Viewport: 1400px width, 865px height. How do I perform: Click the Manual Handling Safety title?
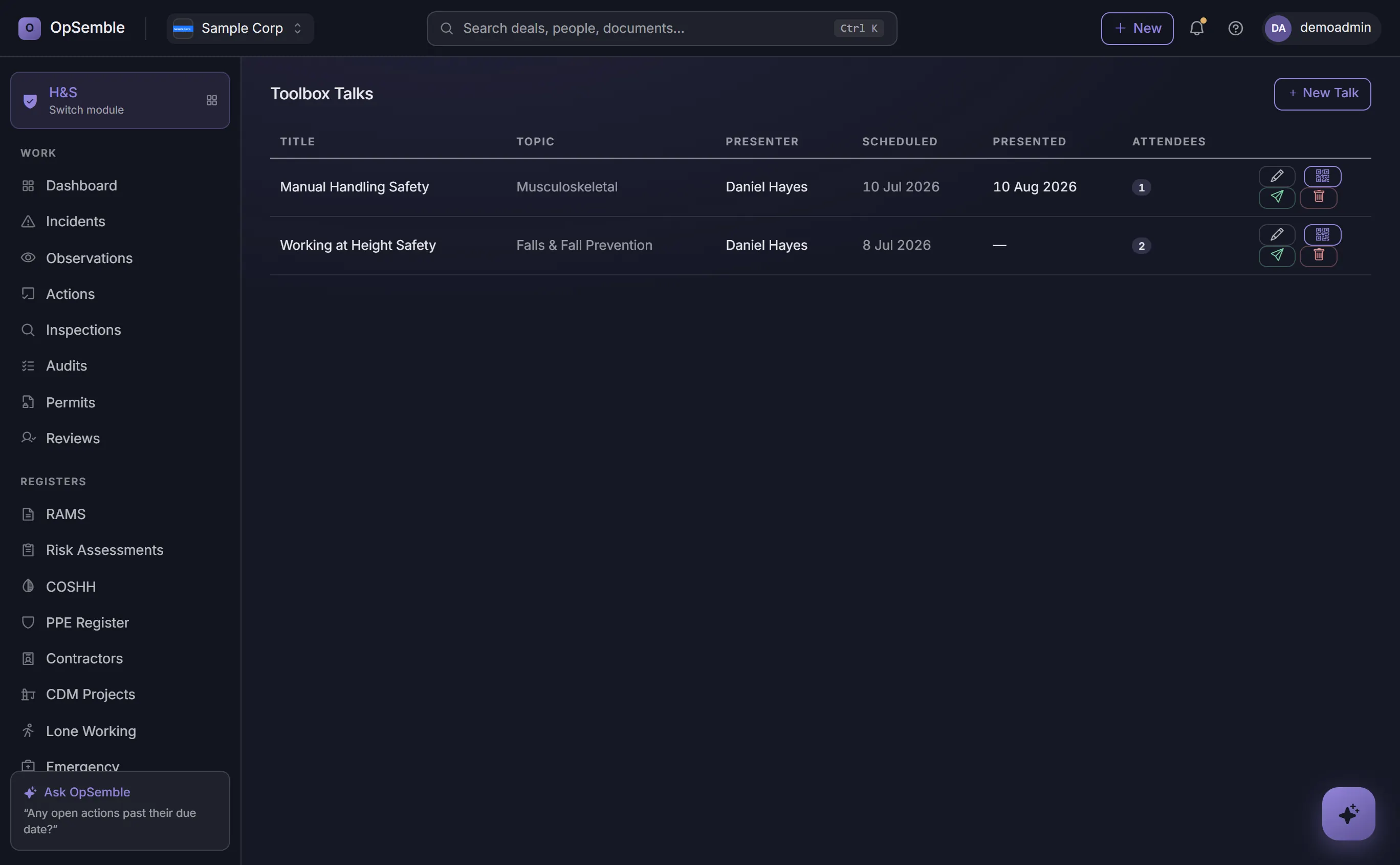(354, 187)
